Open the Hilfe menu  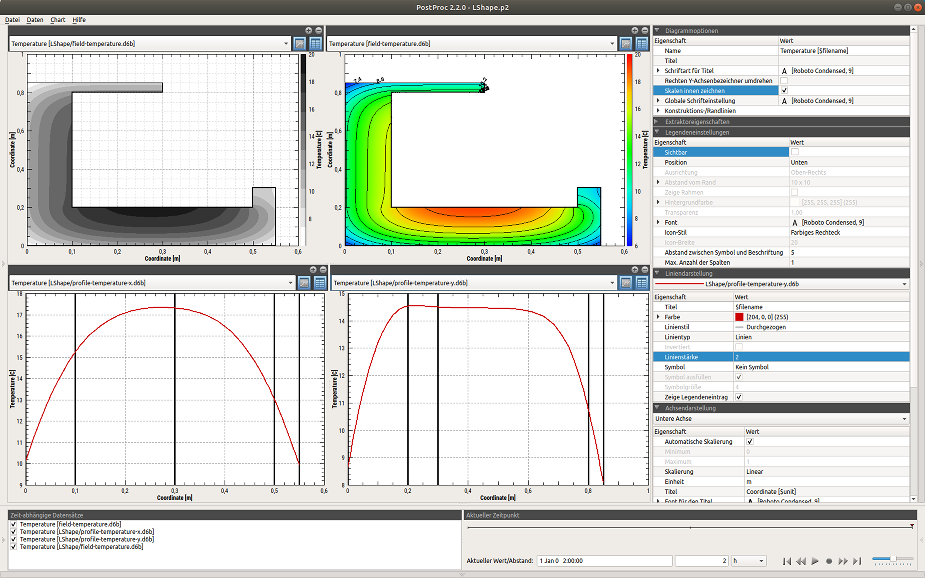pyautogui.click(x=79, y=19)
